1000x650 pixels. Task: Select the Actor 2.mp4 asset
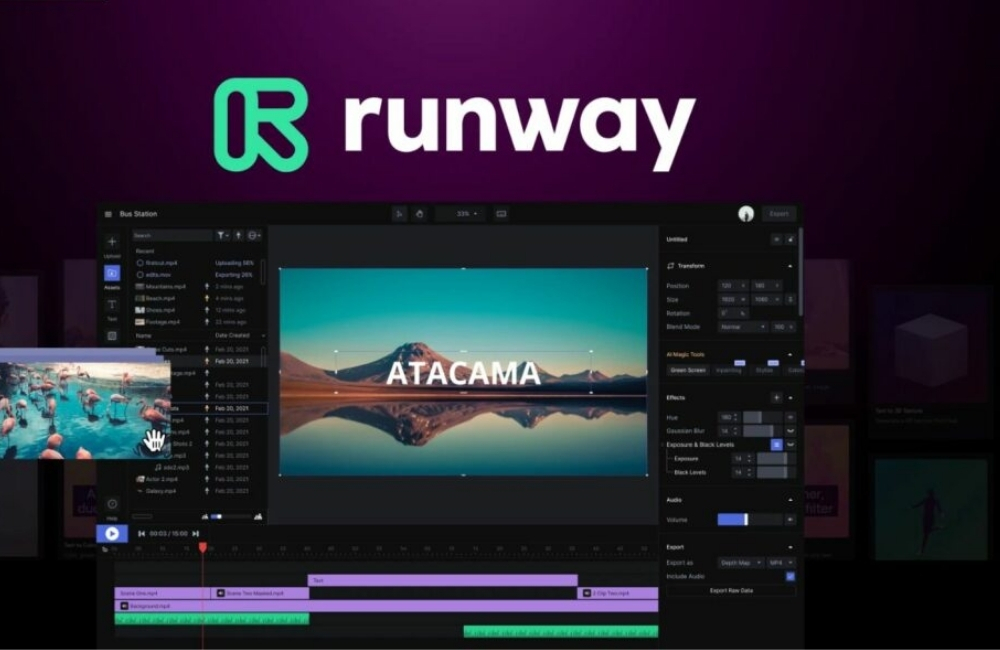click(192, 479)
